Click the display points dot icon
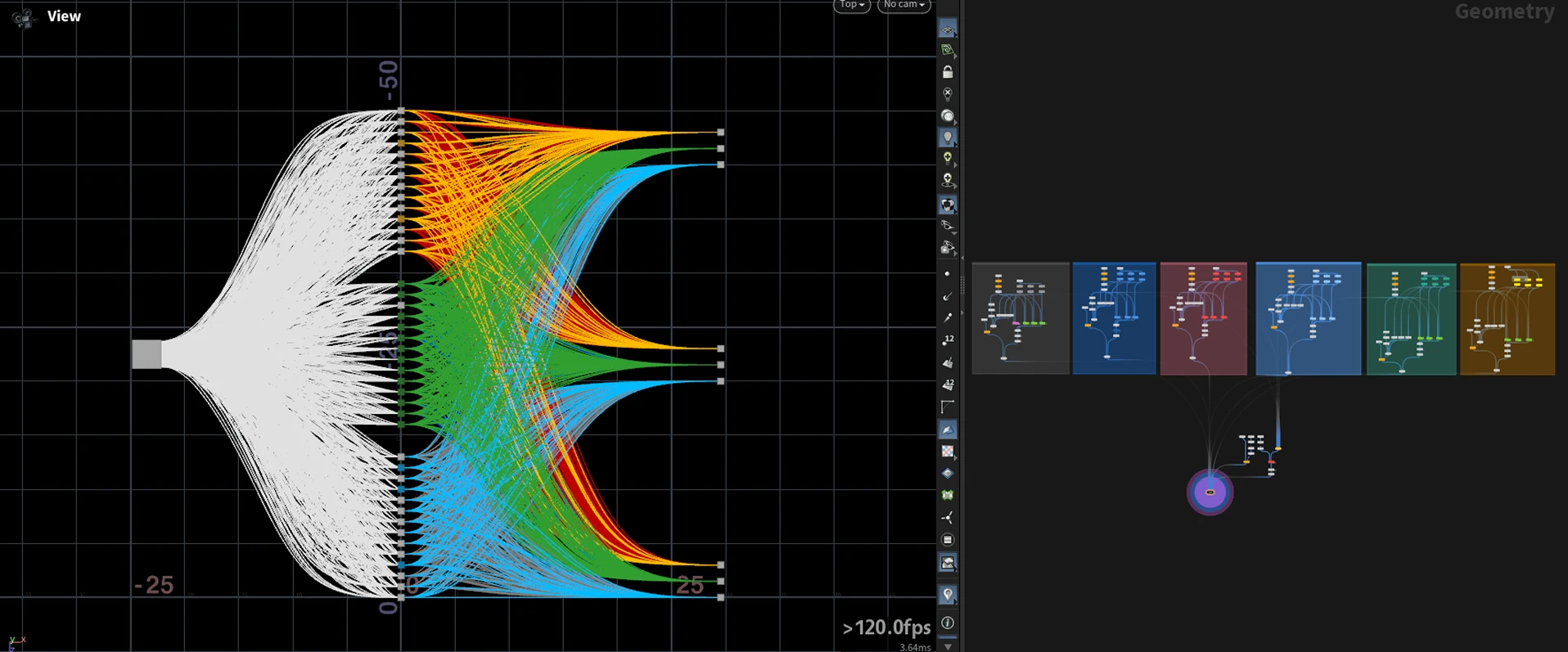1568x652 pixels. point(948,274)
